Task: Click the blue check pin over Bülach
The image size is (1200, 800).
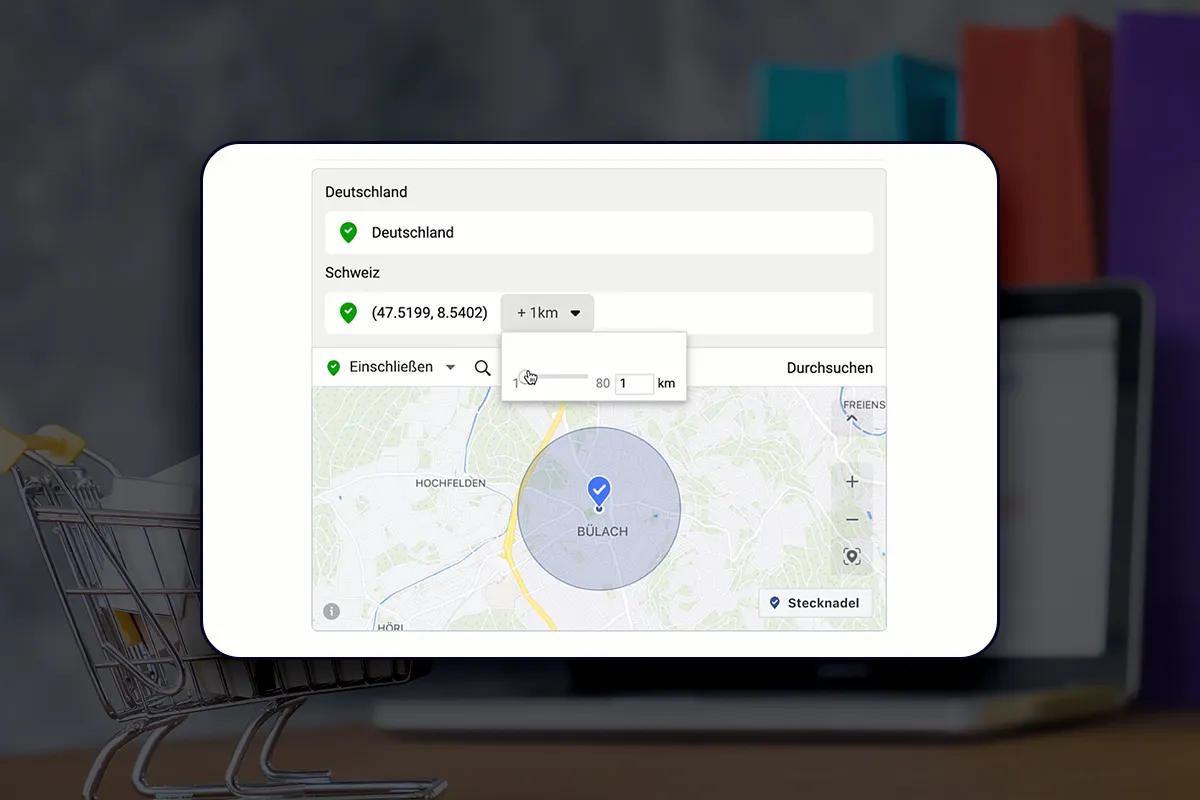Action: click(x=599, y=493)
